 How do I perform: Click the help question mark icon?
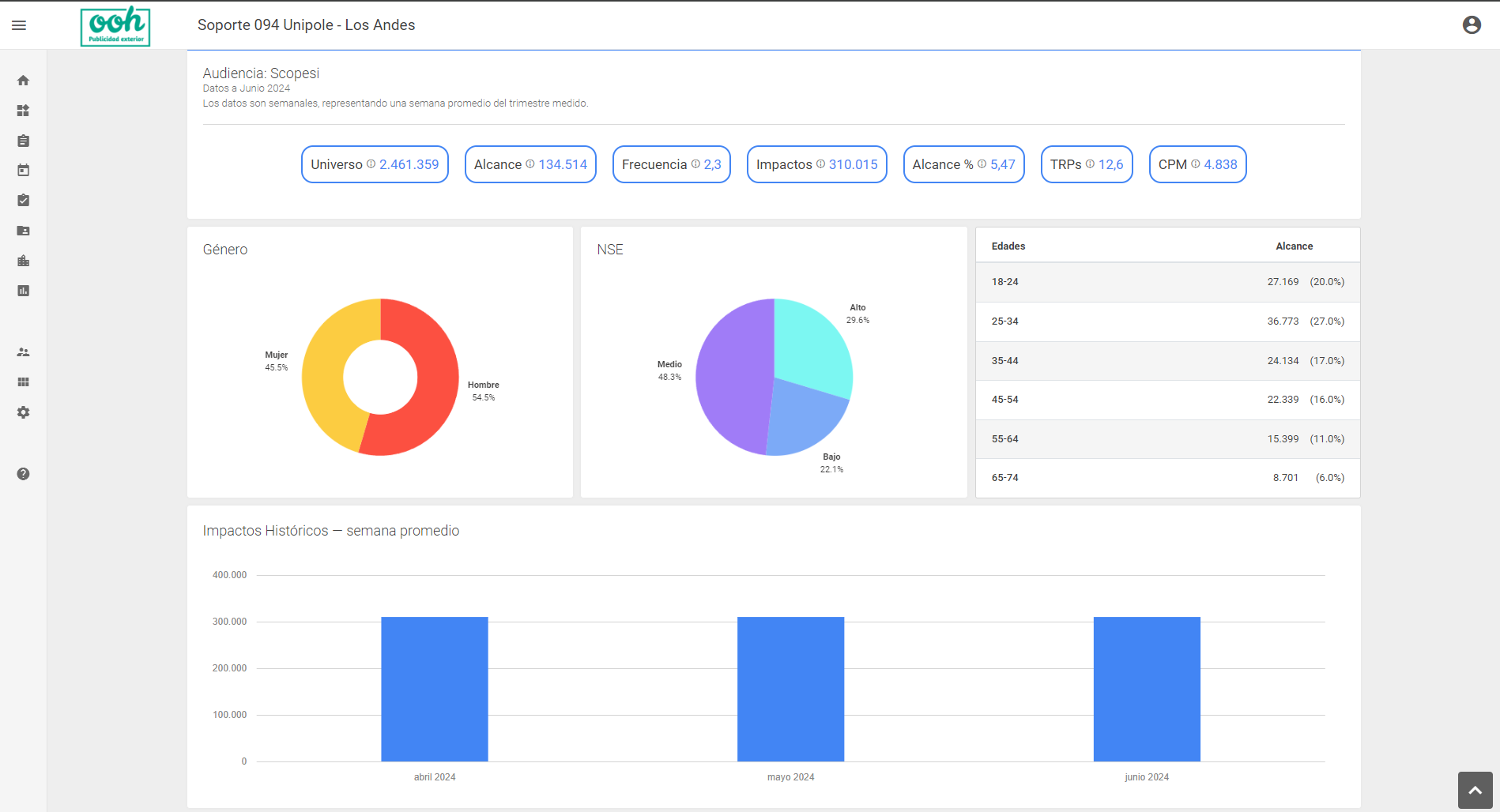23,474
